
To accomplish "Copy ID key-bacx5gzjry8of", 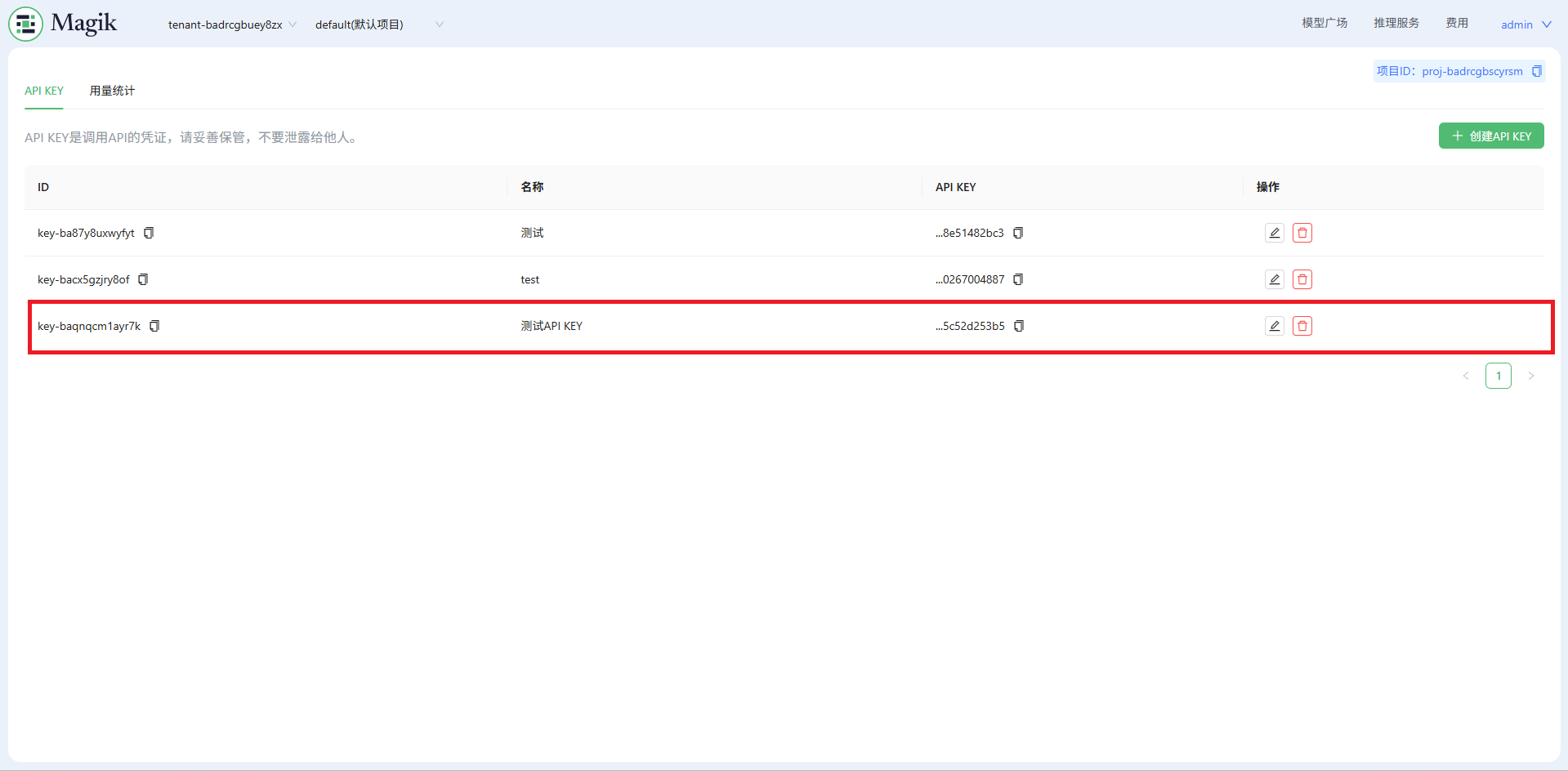I will point(143,279).
